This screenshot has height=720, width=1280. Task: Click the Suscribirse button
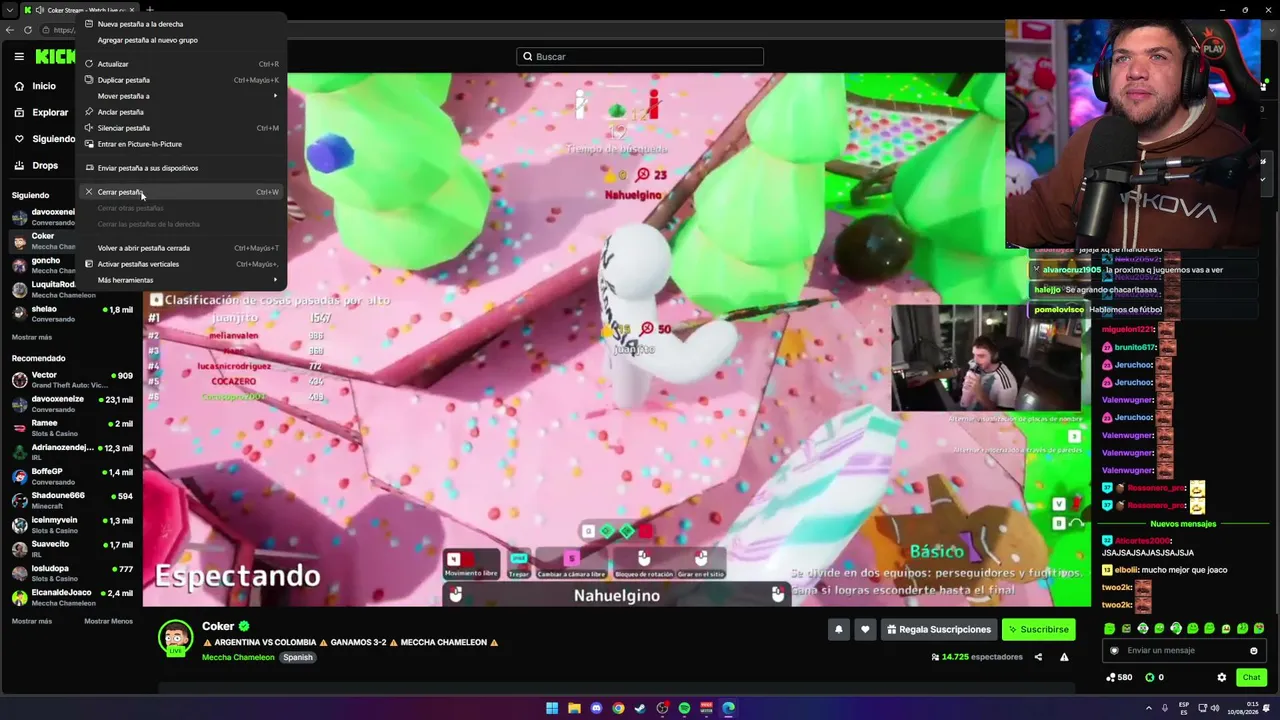[1039, 629]
